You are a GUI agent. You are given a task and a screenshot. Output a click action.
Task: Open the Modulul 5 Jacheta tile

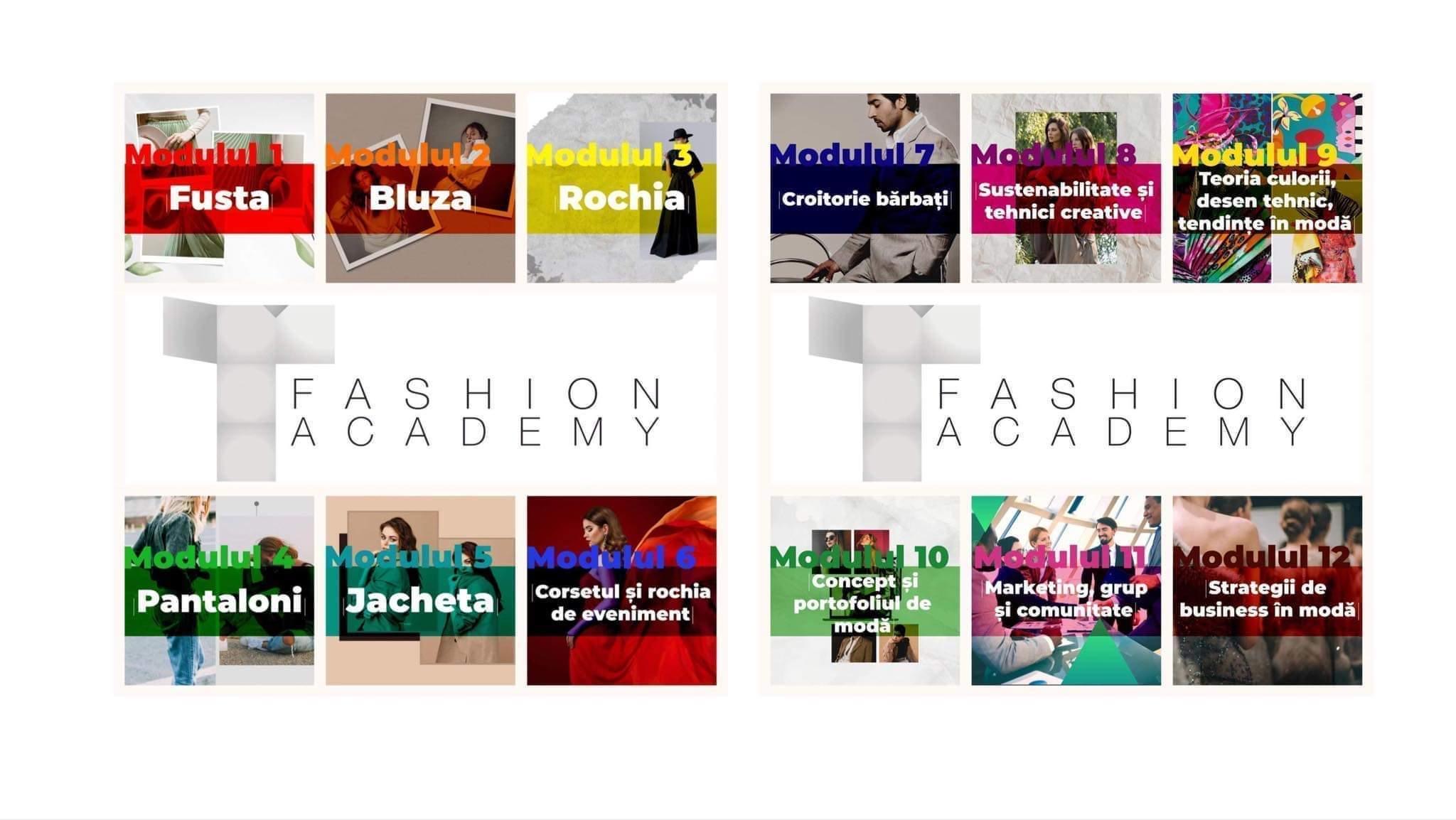click(x=420, y=590)
